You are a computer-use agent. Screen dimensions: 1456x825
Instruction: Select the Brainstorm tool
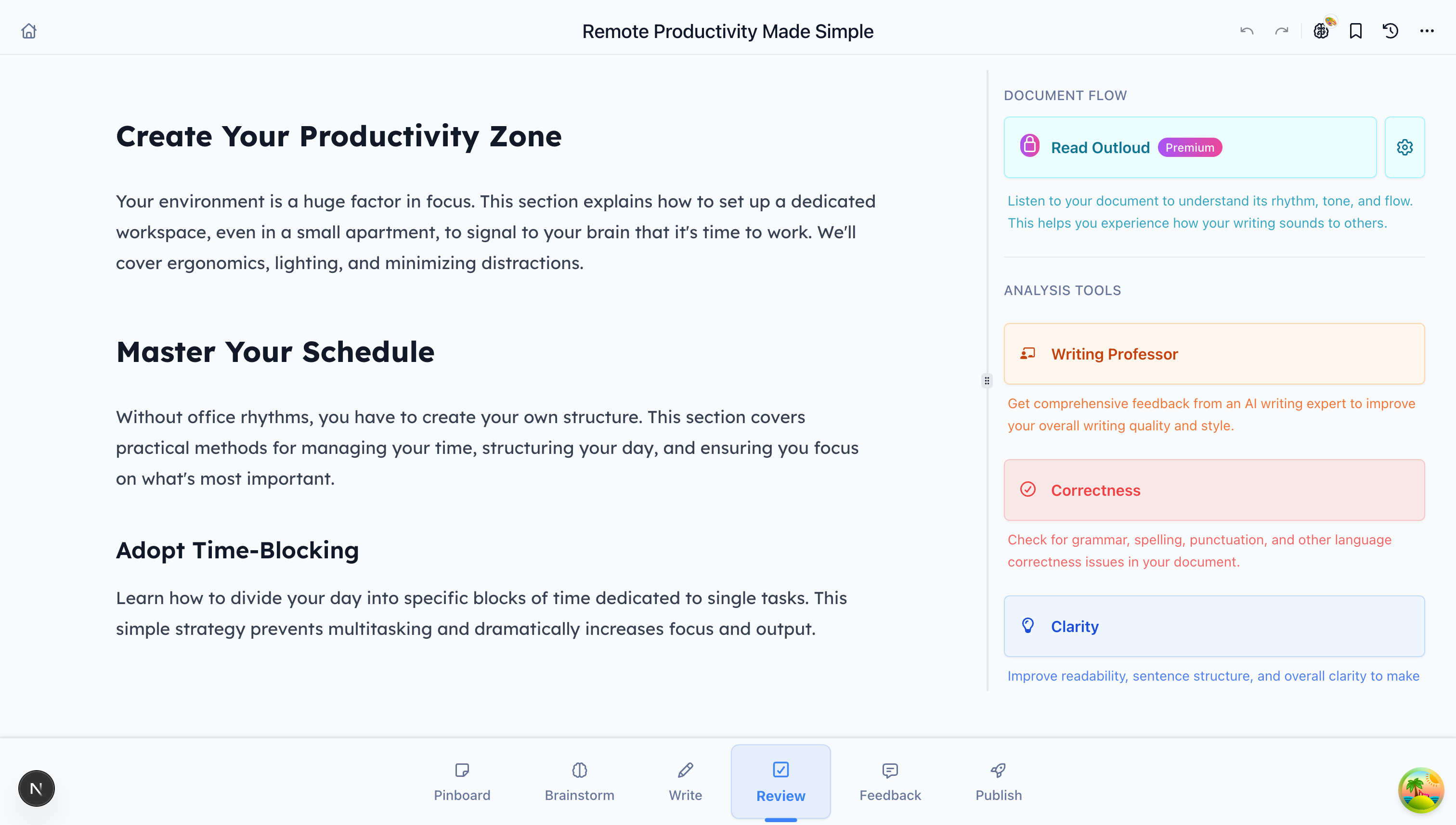coord(579,782)
